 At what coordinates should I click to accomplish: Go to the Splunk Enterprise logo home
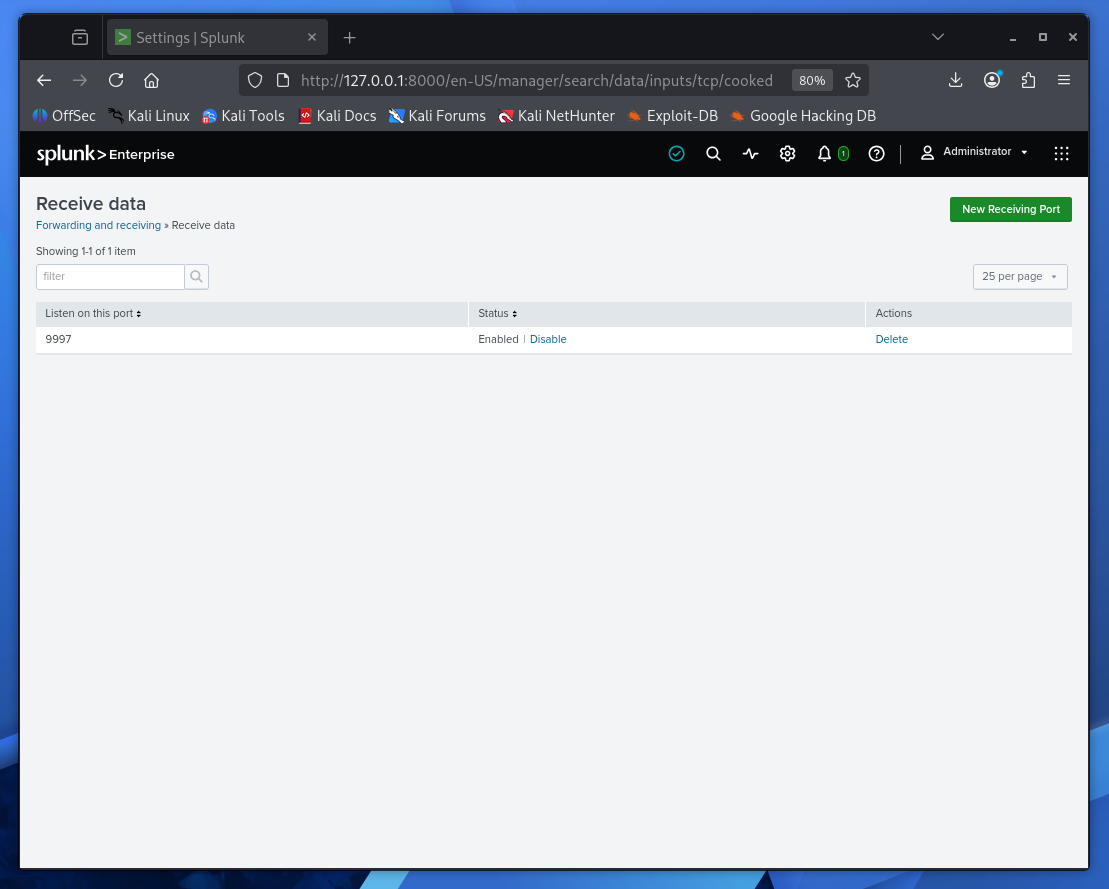click(105, 153)
